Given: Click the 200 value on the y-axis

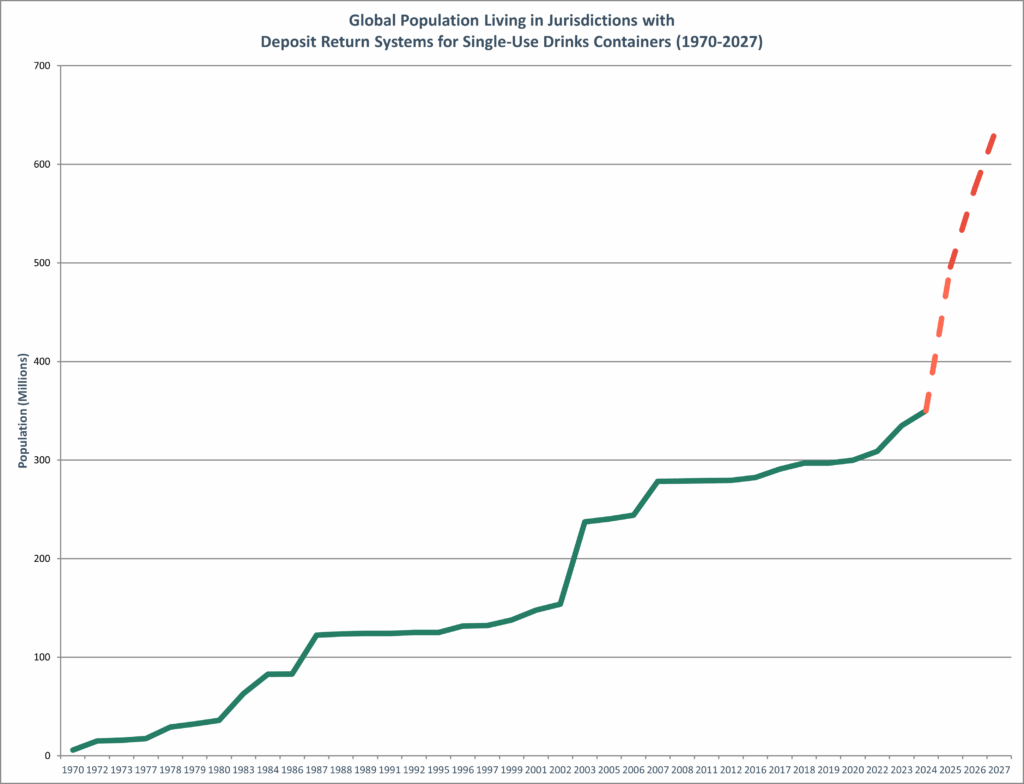Looking at the screenshot, I should tap(40, 559).
